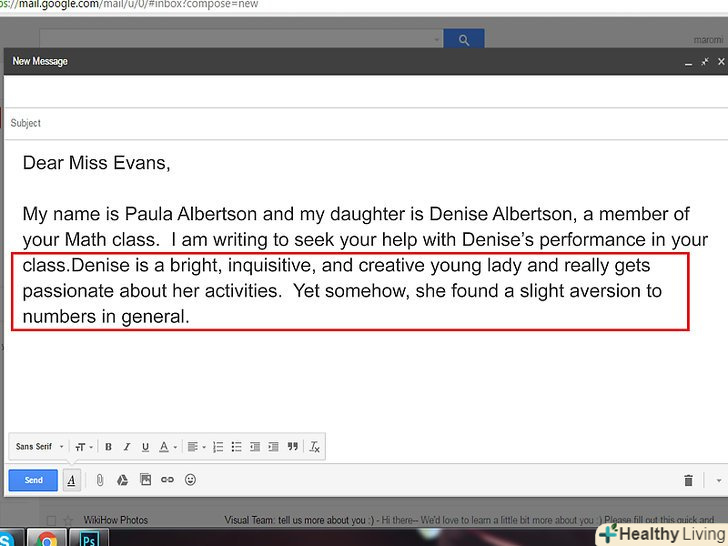The width and height of the screenshot is (728, 546).
Task: Send the email message
Action: tap(33, 480)
